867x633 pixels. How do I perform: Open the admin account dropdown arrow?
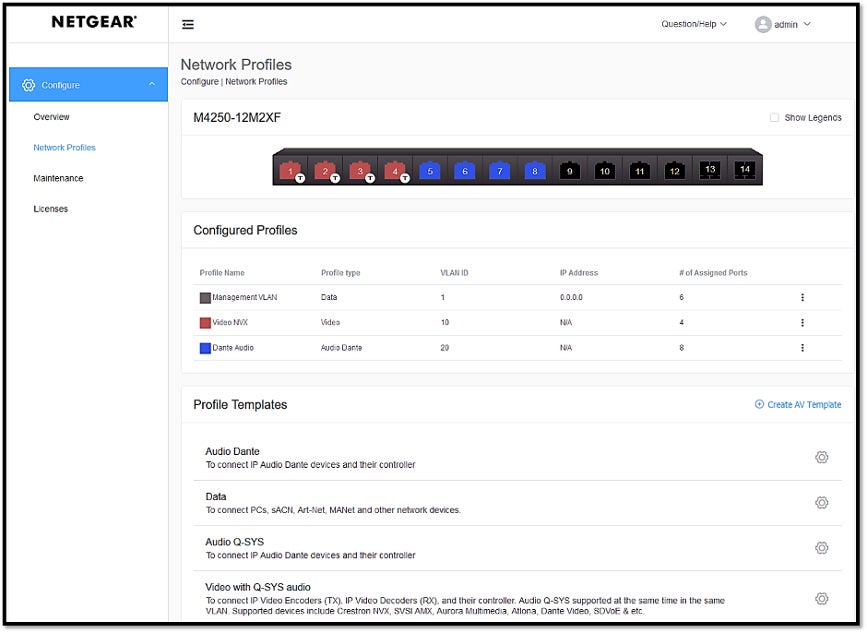click(x=807, y=24)
